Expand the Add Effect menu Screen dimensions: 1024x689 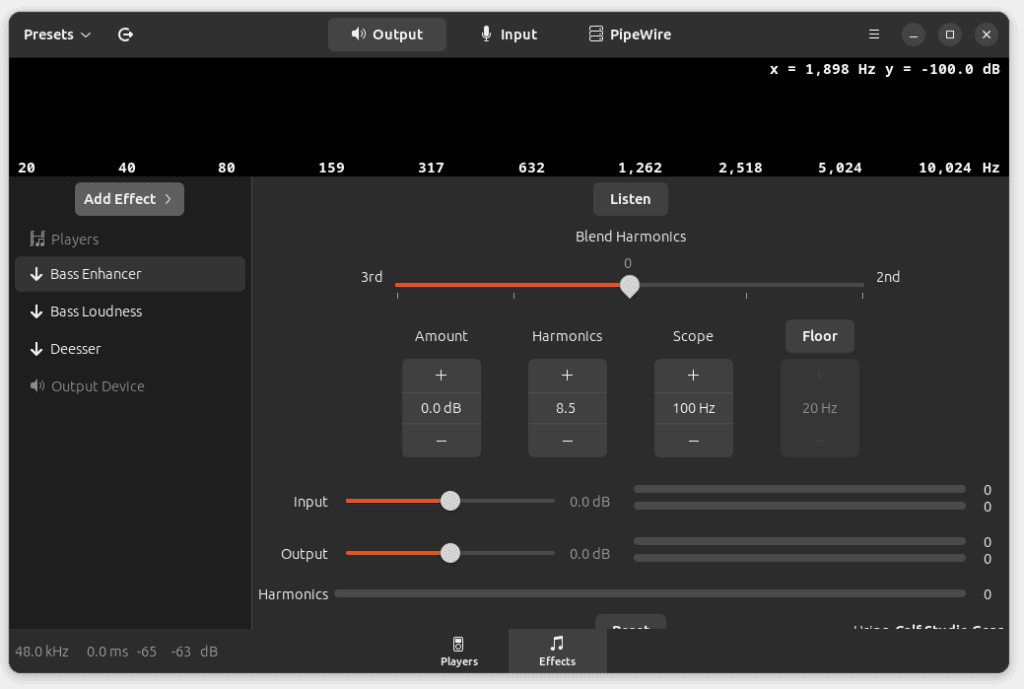[x=129, y=199]
